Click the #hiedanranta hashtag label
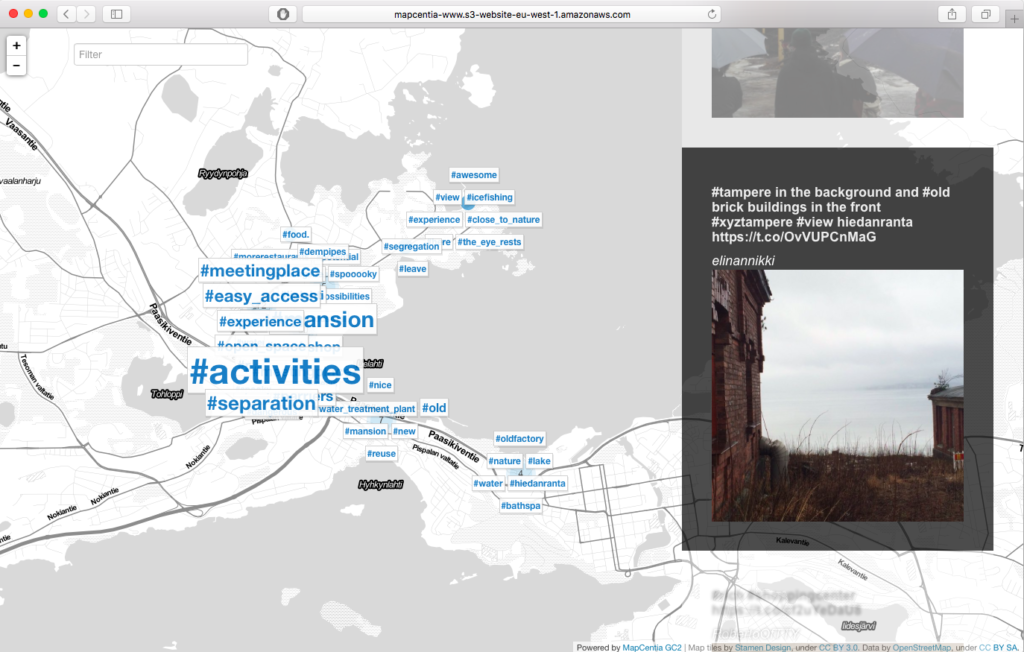The width and height of the screenshot is (1024, 652). [537, 483]
